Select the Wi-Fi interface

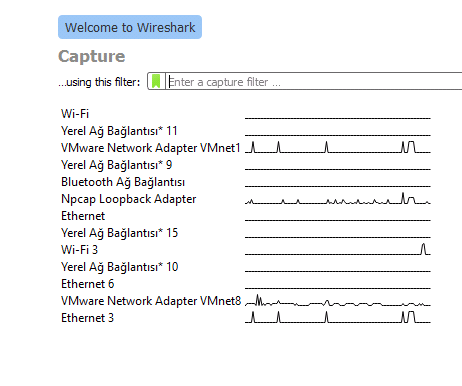tap(75, 114)
